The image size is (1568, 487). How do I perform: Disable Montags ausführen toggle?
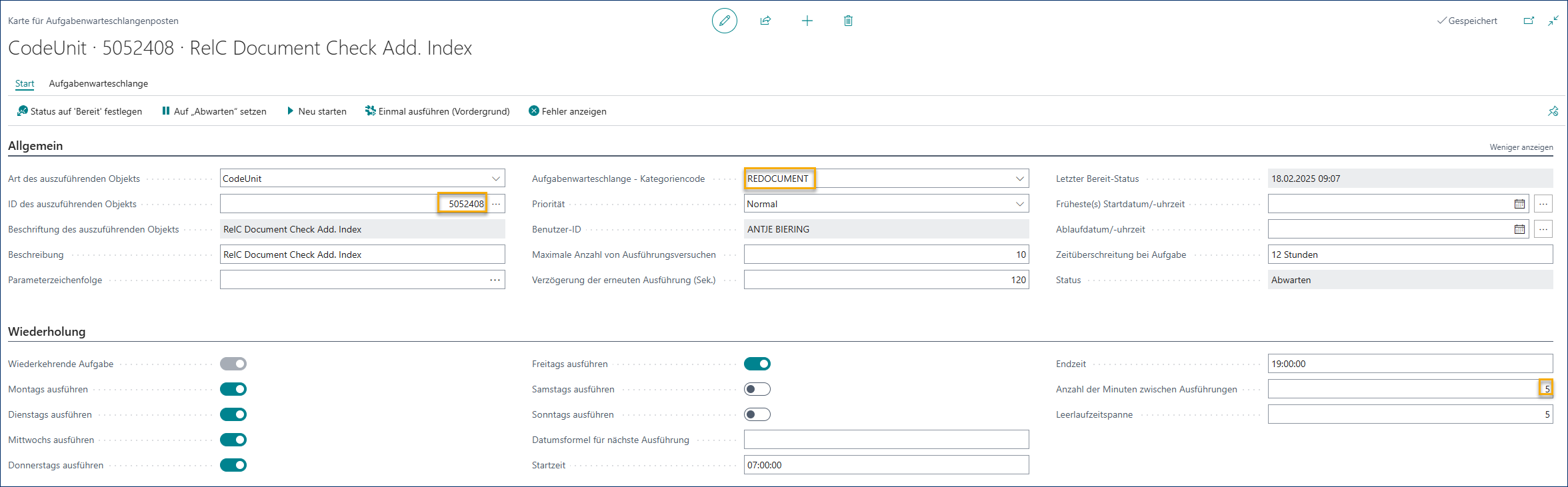coord(233,389)
